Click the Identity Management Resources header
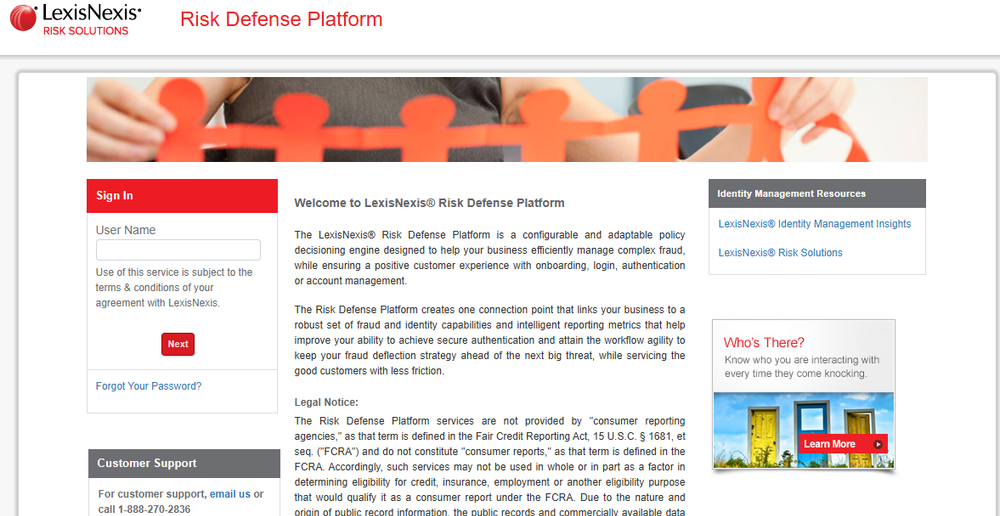 coord(817,193)
